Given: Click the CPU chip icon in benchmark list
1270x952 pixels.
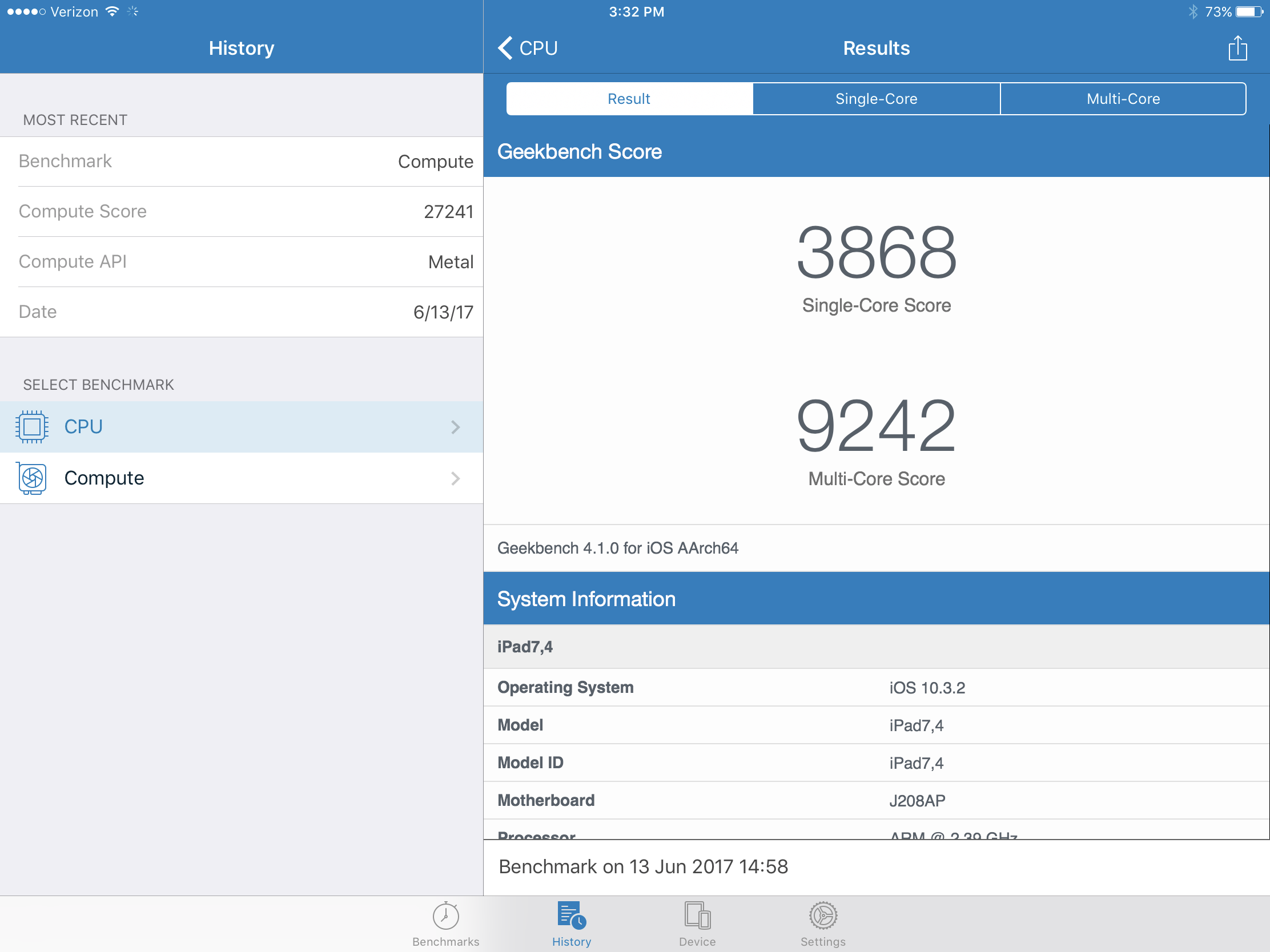Looking at the screenshot, I should click(32, 427).
